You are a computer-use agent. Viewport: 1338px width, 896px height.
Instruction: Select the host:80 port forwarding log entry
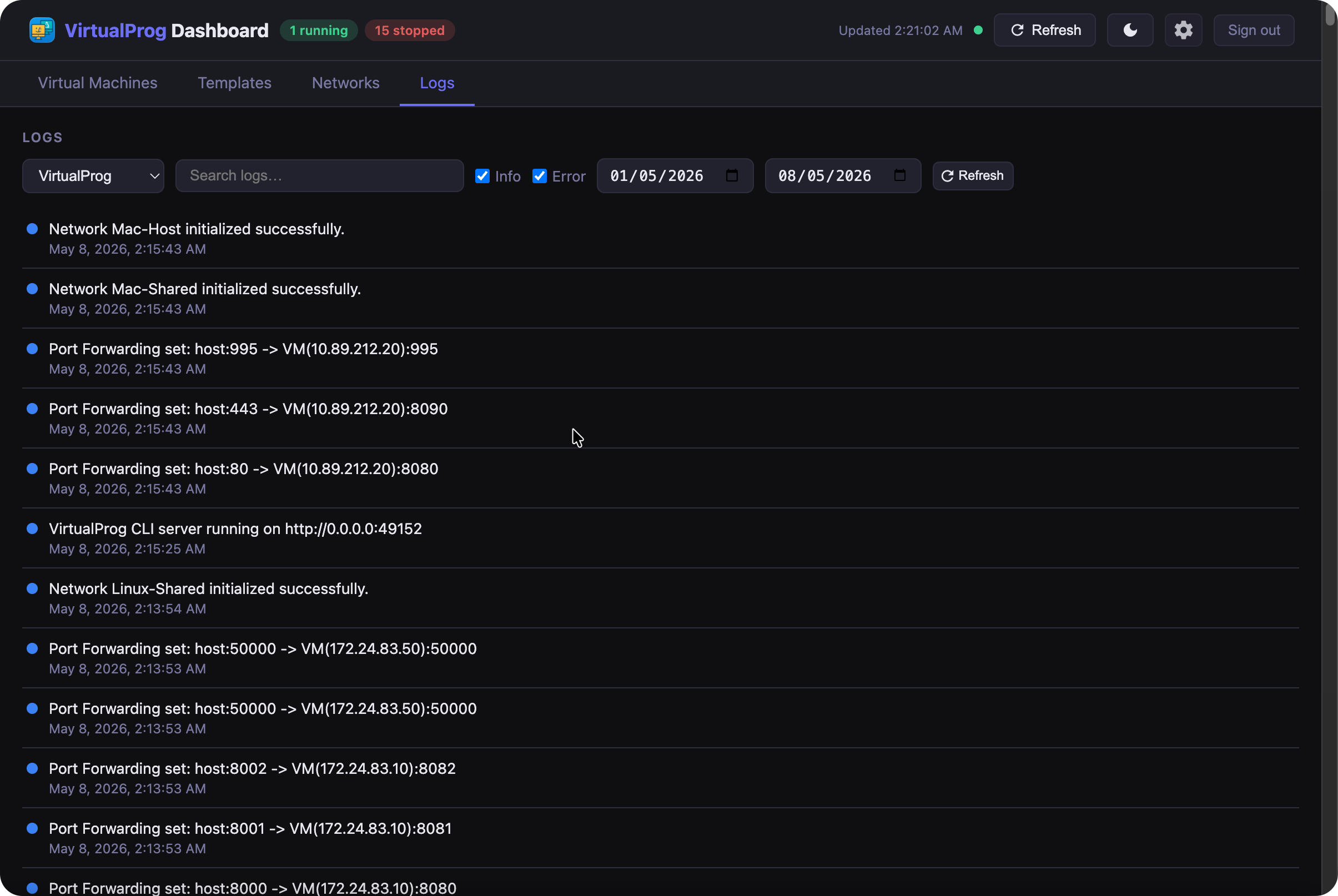point(661,479)
